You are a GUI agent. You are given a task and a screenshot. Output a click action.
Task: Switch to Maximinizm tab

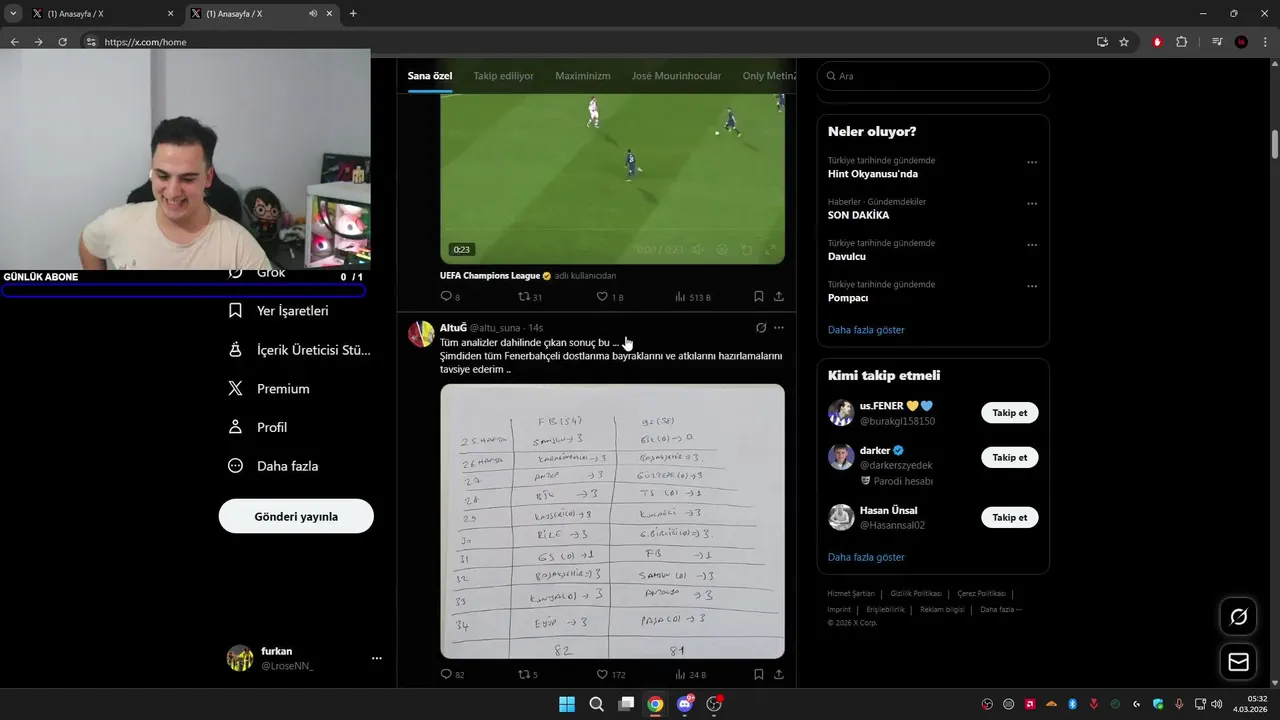point(583,76)
